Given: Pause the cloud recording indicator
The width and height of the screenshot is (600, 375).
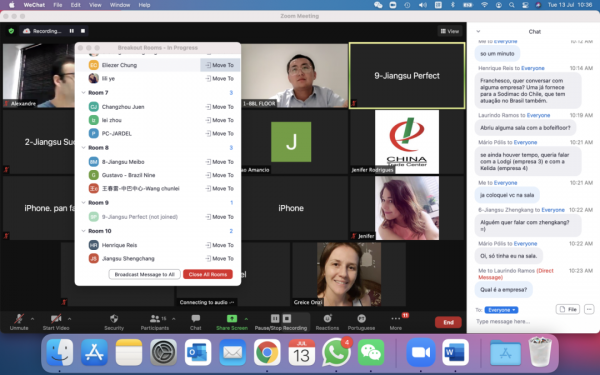Looking at the screenshot, I should point(72,31).
